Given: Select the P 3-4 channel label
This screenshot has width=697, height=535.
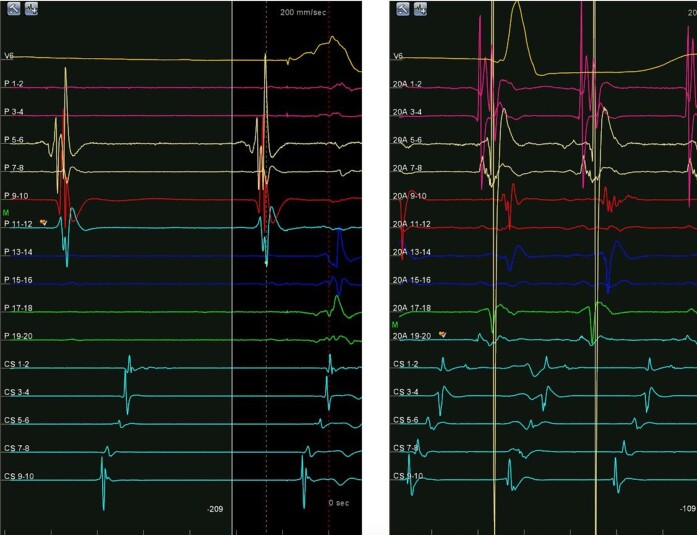Looking at the screenshot, I should coord(14,112).
